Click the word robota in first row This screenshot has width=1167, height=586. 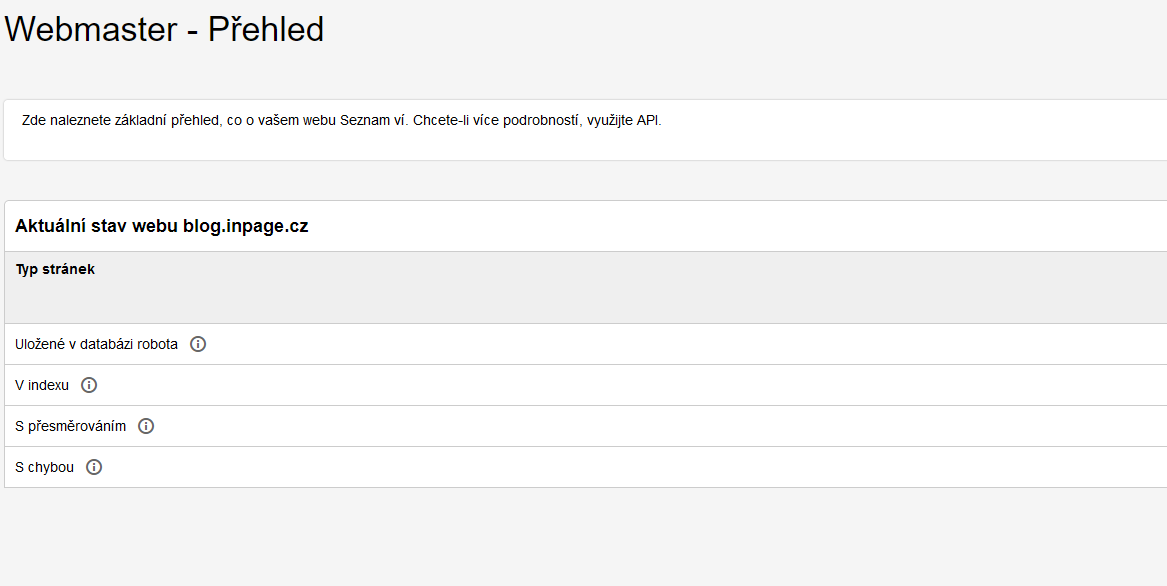[x=158, y=344]
